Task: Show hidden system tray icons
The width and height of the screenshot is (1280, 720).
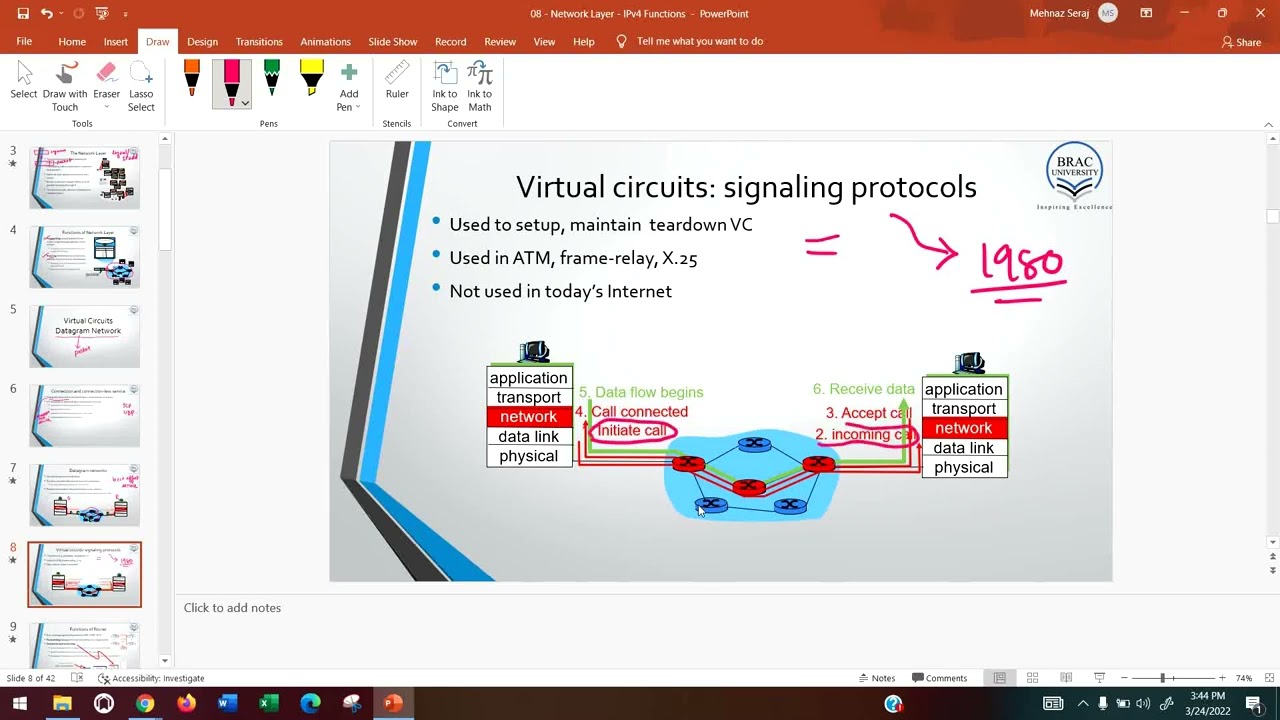Action: tap(1083, 704)
